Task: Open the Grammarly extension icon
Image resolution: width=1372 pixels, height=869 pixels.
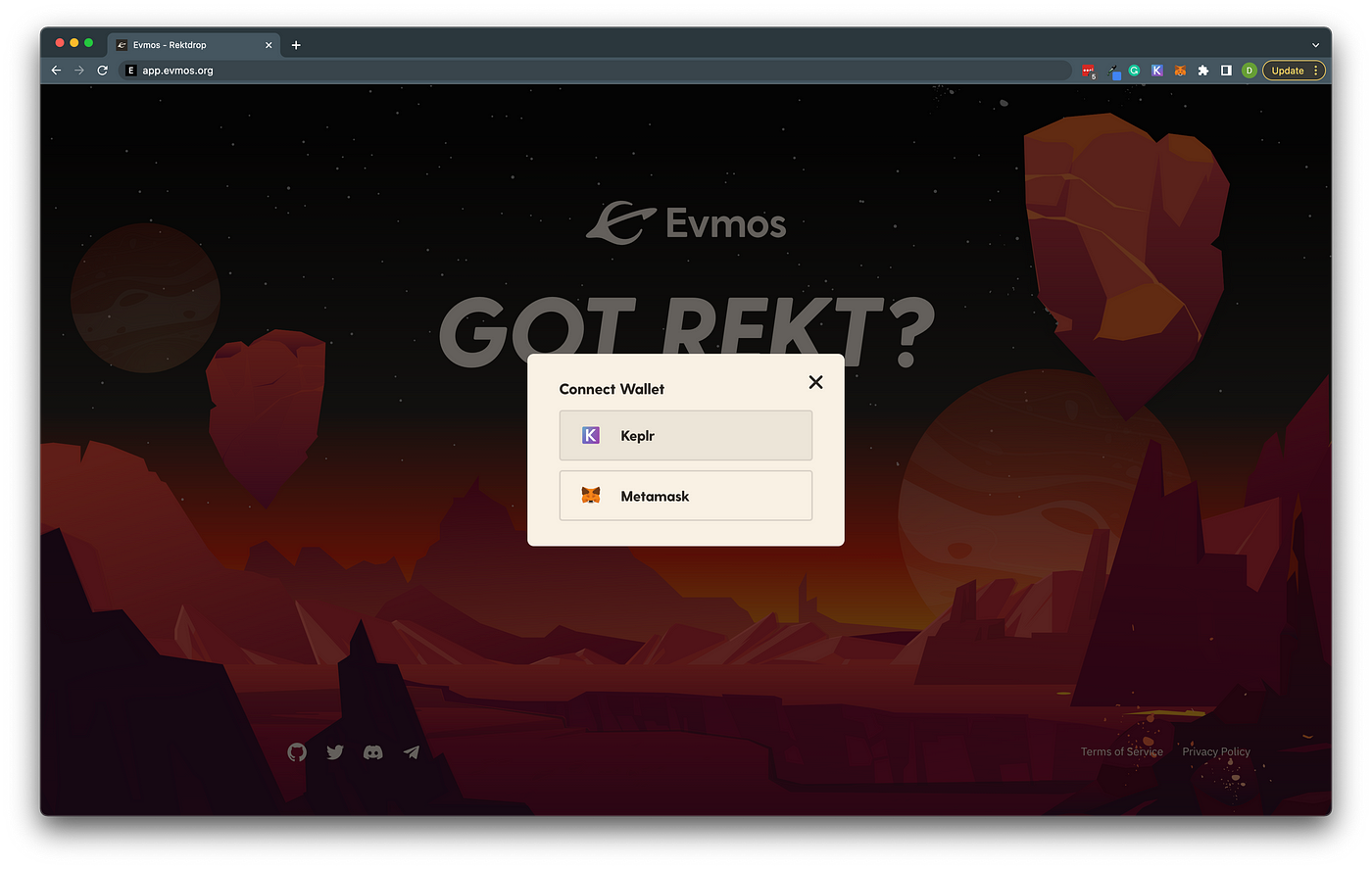Action: [x=1134, y=71]
